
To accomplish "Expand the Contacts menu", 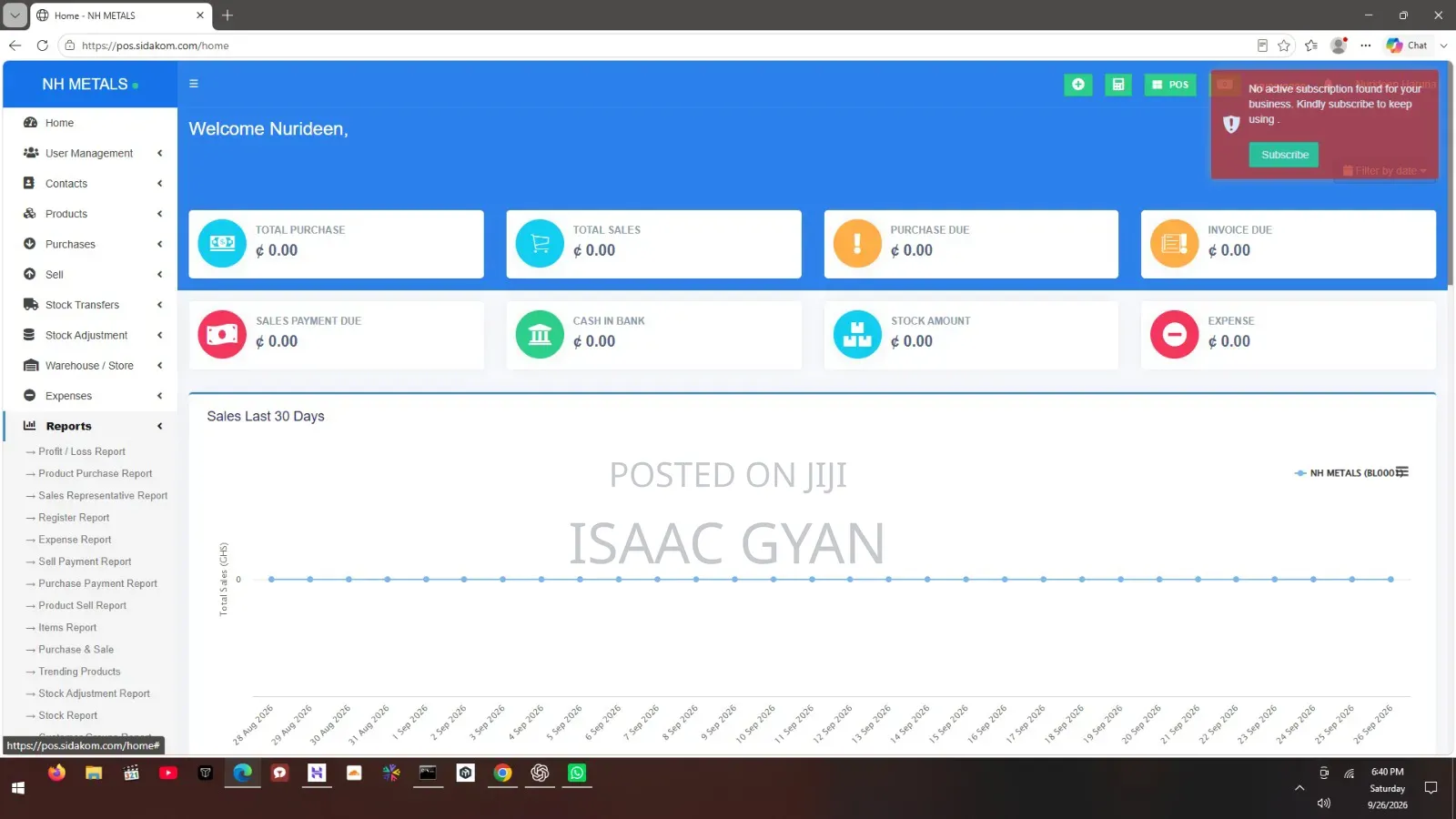I will click(90, 184).
